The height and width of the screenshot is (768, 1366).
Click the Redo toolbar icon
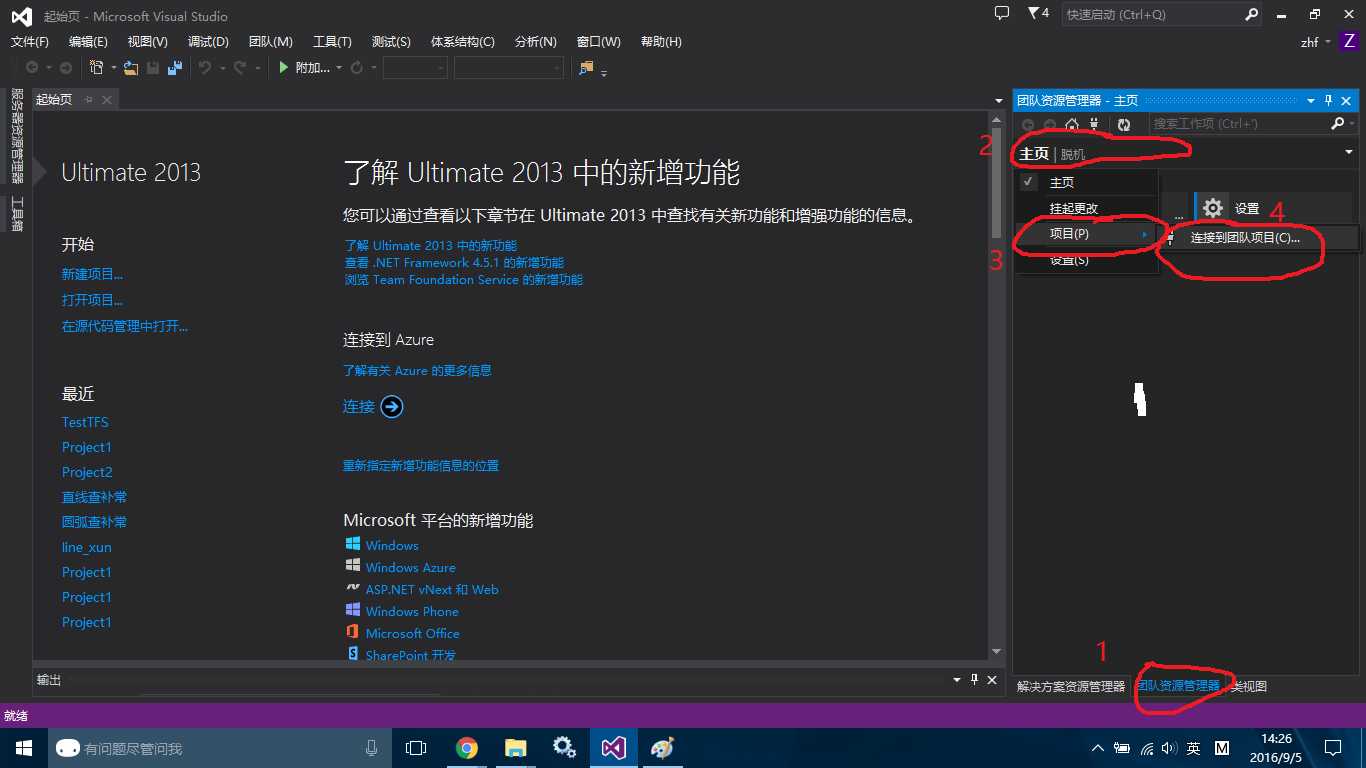click(x=240, y=67)
